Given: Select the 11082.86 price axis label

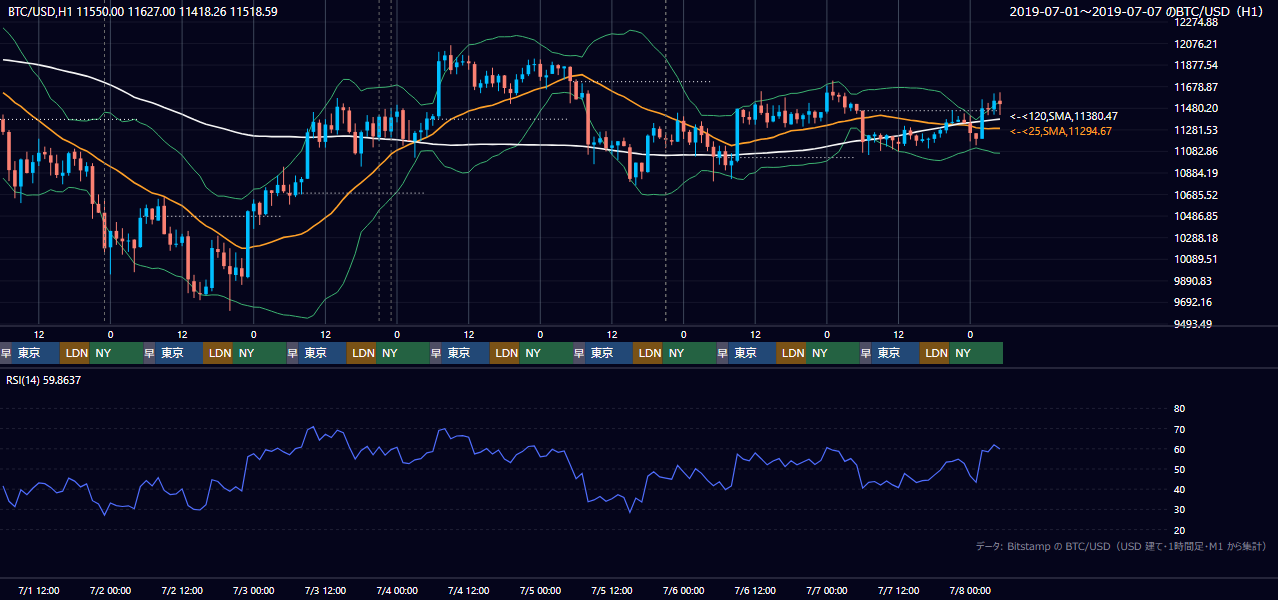Looking at the screenshot, I should [x=1196, y=151].
